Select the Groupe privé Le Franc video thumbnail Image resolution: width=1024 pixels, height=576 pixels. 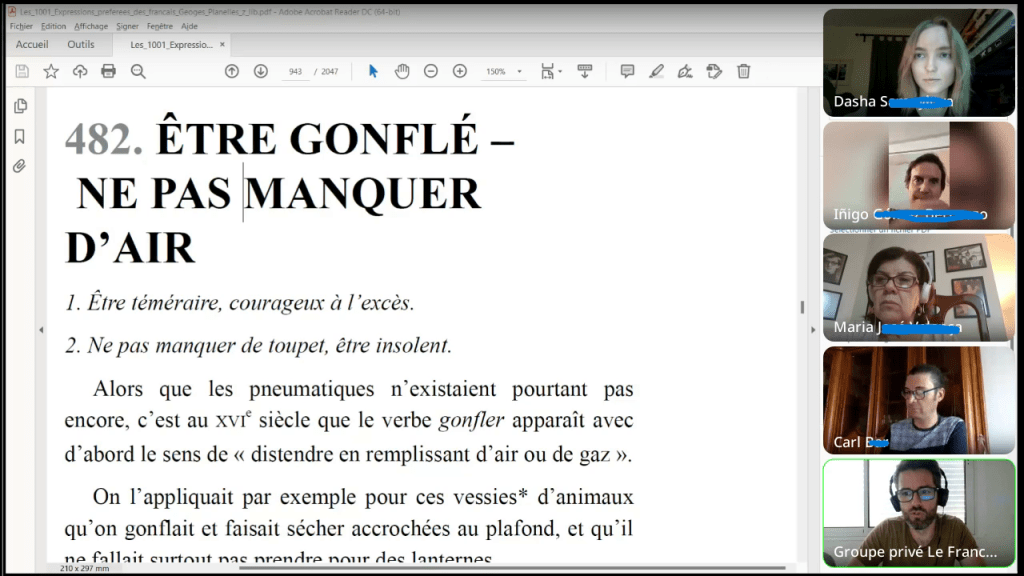point(919,513)
